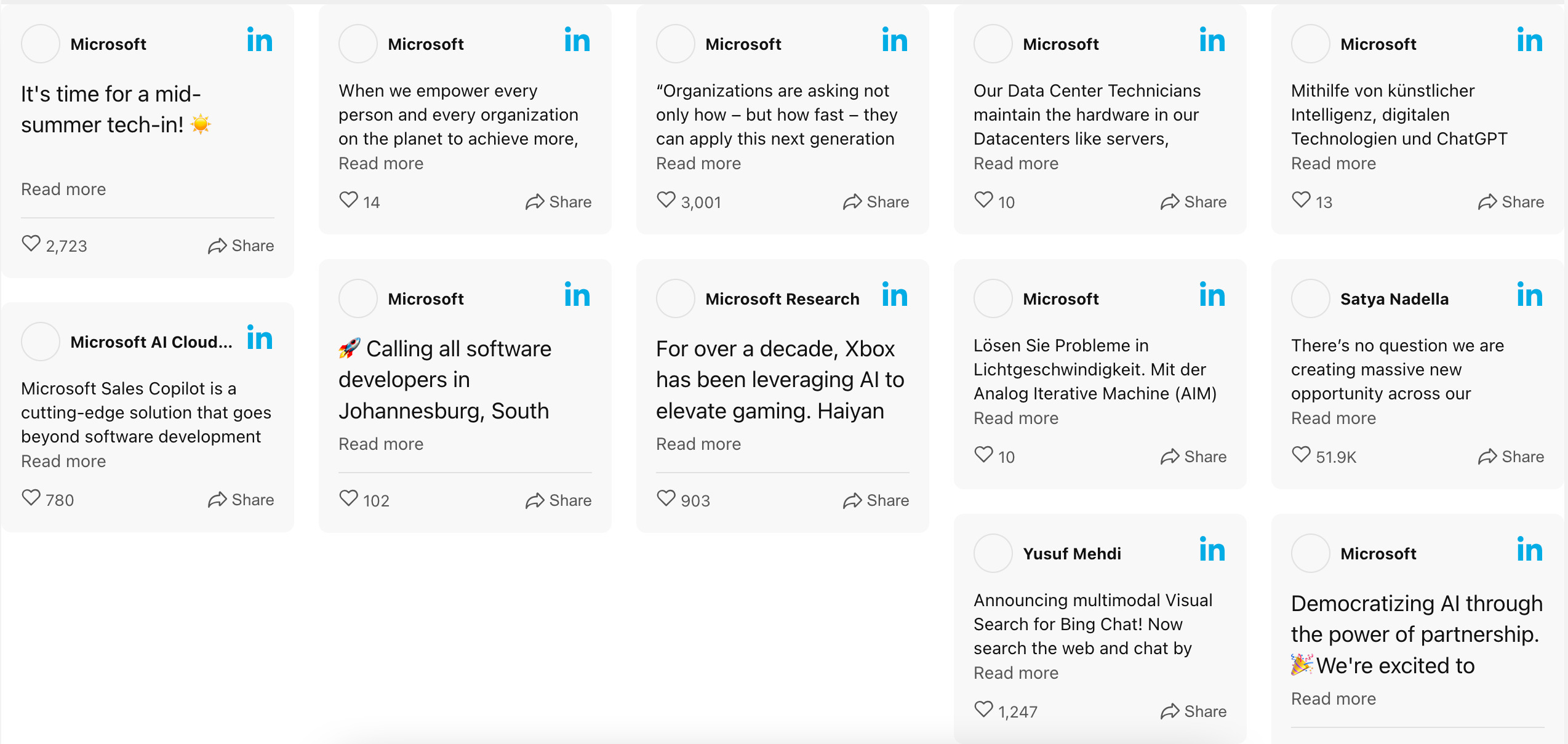Share the künstlicher Intelligenz ChatGPT post
This screenshot has width=1568, height=744.
(1511, 202)
